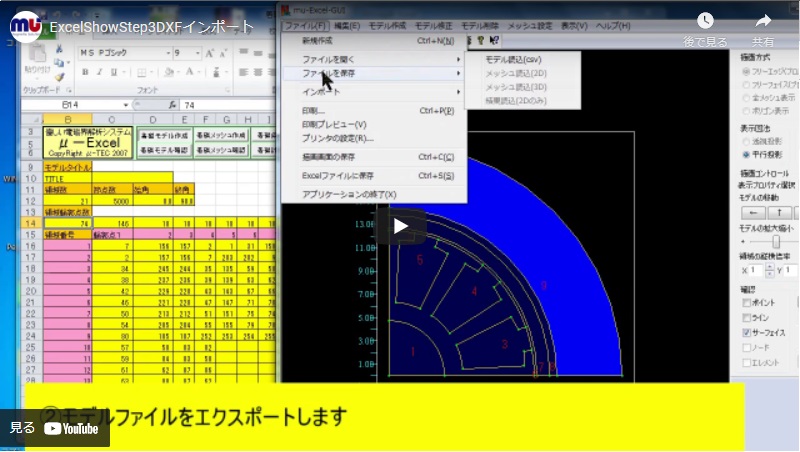The width and height of the screenshot is (800, 452).
Task: Adjust the モデルの拡大縮小 slider handle
Action: tap(776, 241)
